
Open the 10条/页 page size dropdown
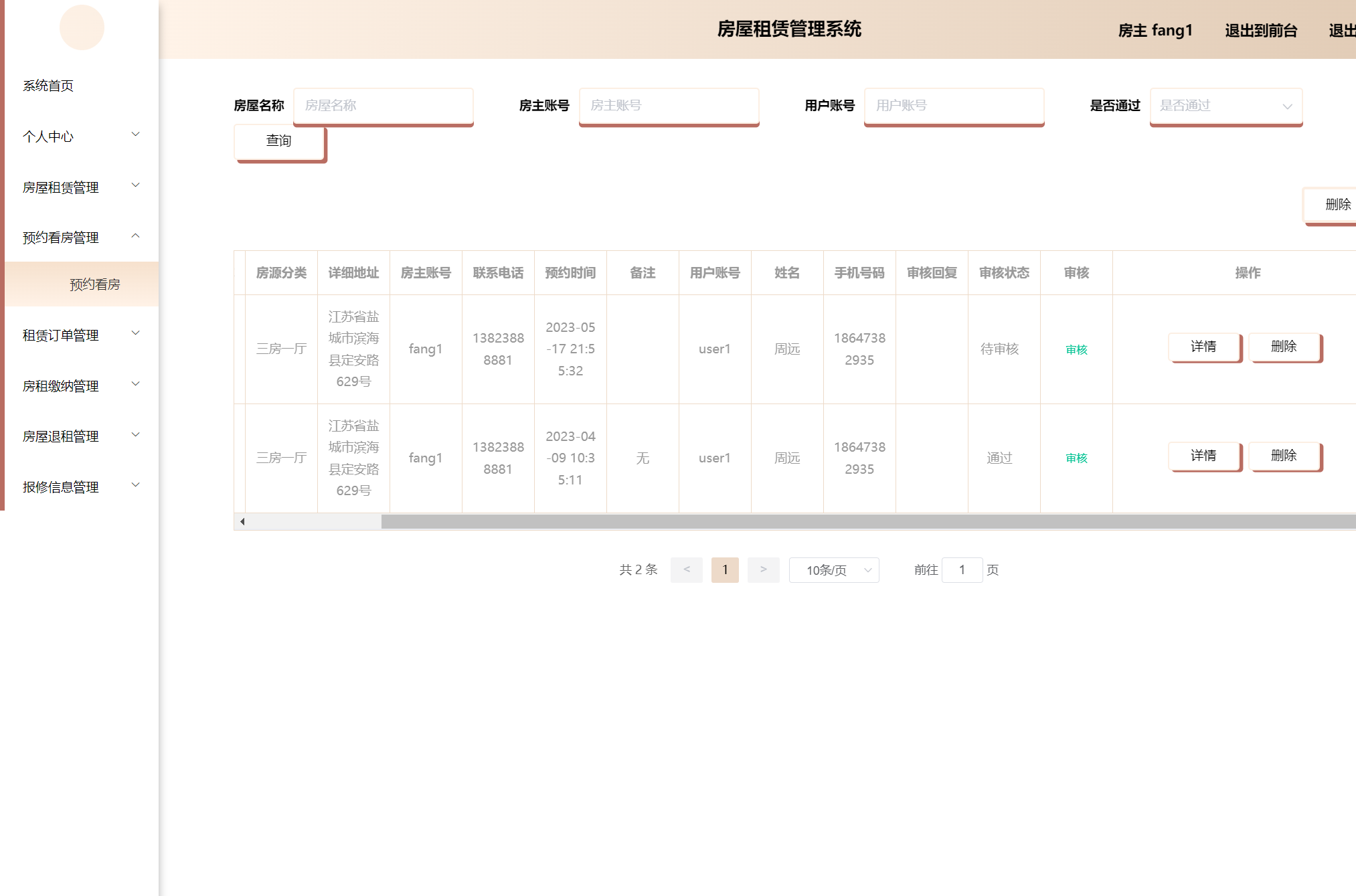tap(833, 570)
